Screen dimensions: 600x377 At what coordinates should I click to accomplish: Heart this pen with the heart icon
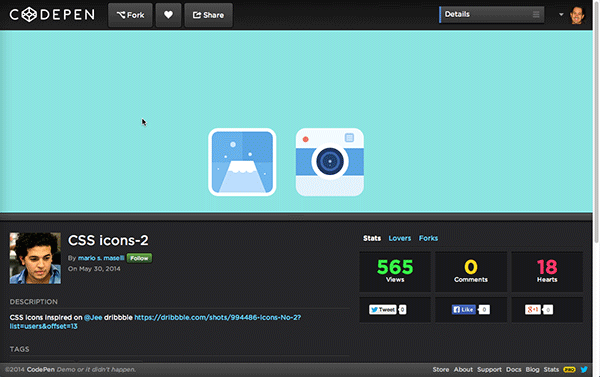168,15
